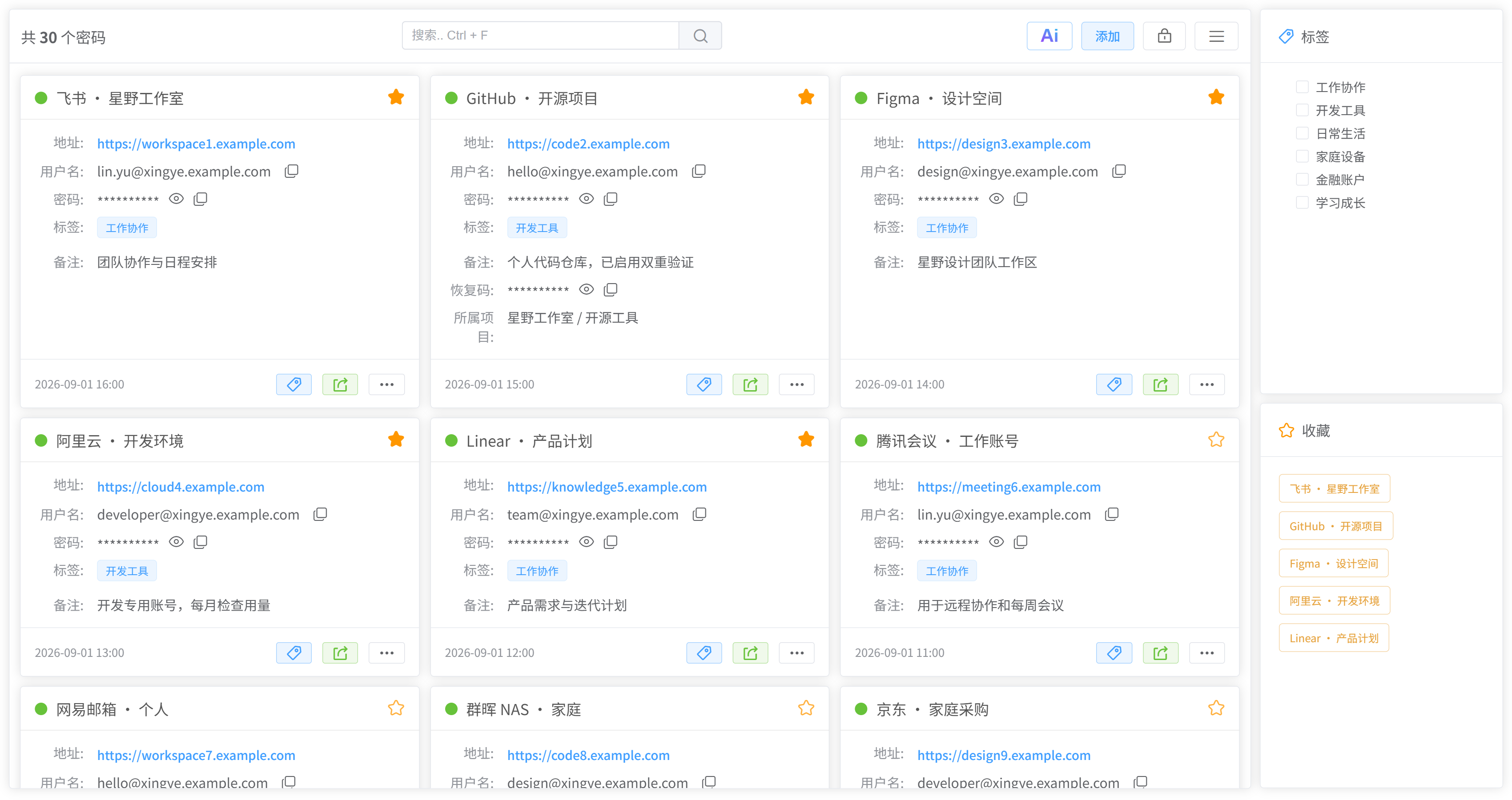The width and height of the screenshot is (1512, 800).
Task: Reveal password on 飞书 card
Action: point(176,199)
